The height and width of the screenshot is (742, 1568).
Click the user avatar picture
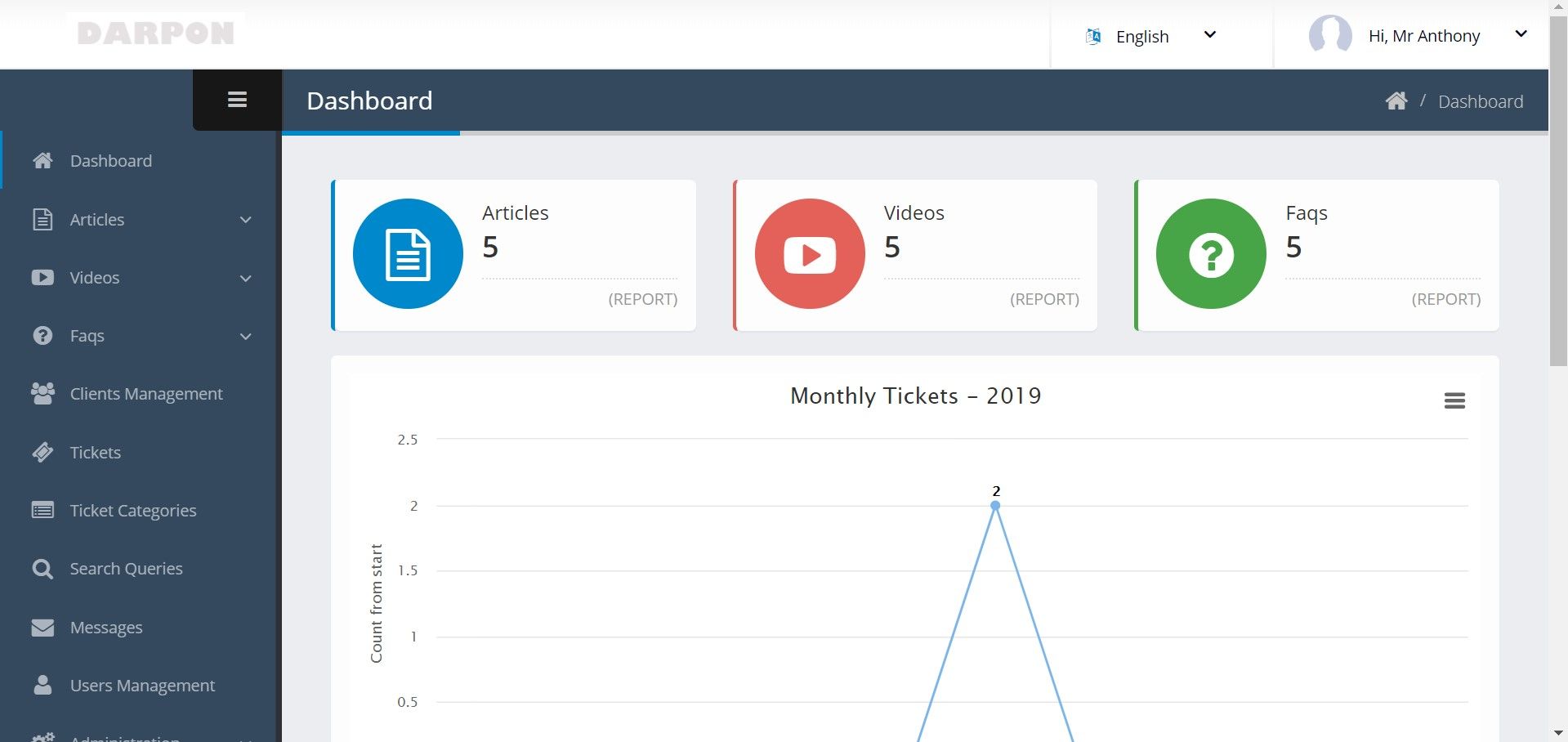[1329, 35]
